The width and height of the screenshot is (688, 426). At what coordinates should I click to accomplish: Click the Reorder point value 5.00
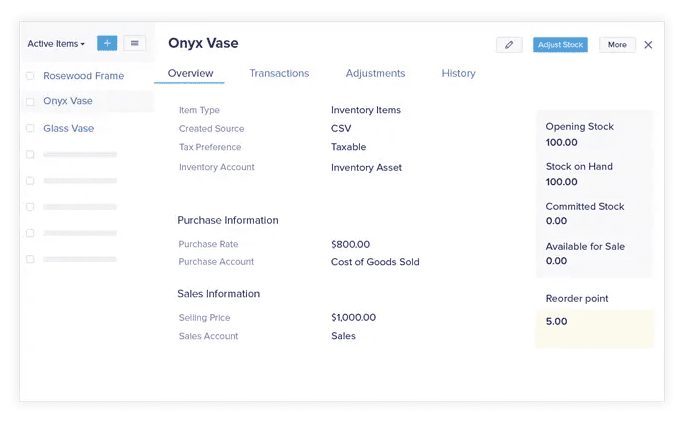coord(557,322)
